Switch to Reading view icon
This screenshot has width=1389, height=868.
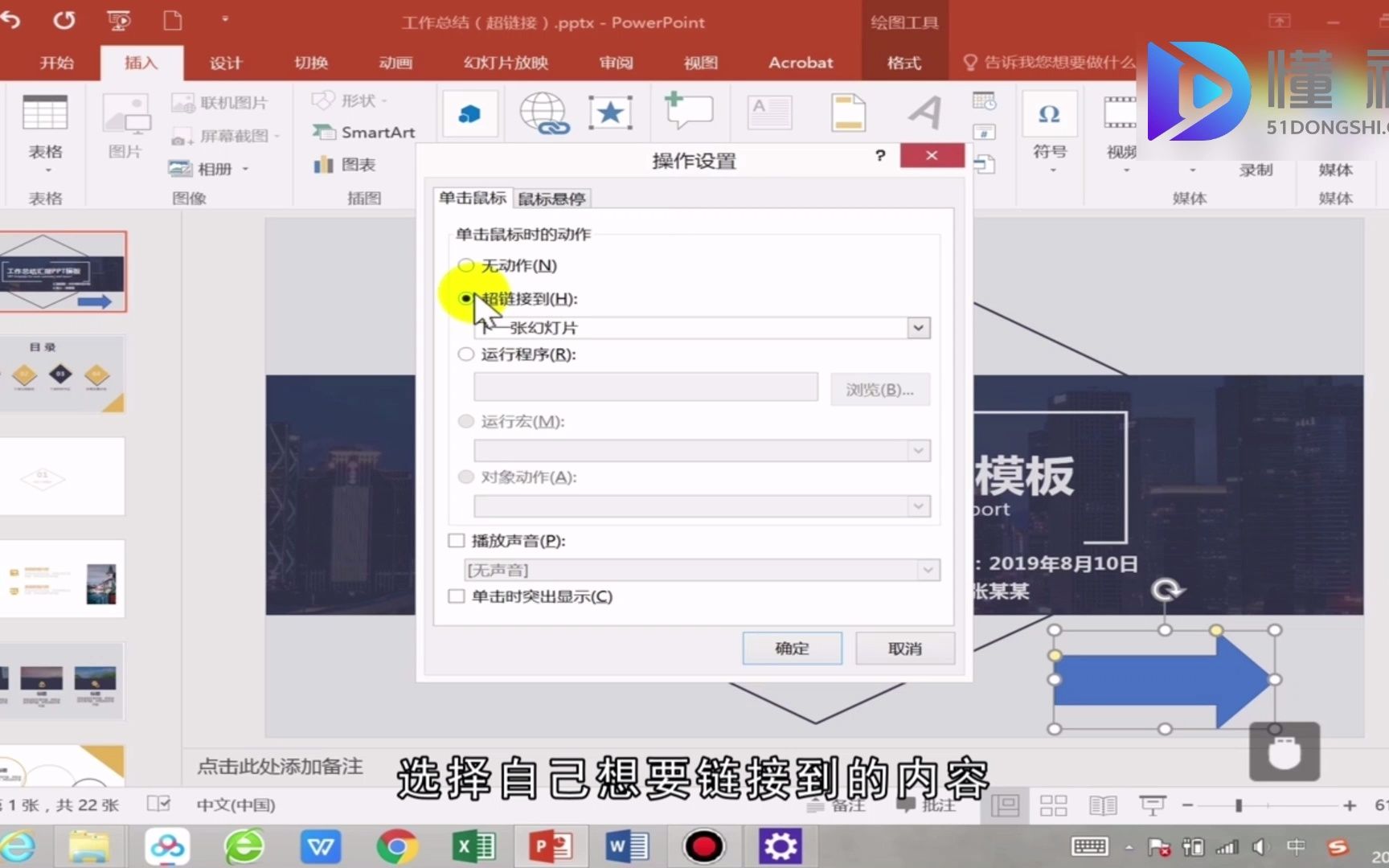(x=1103, y=805)
